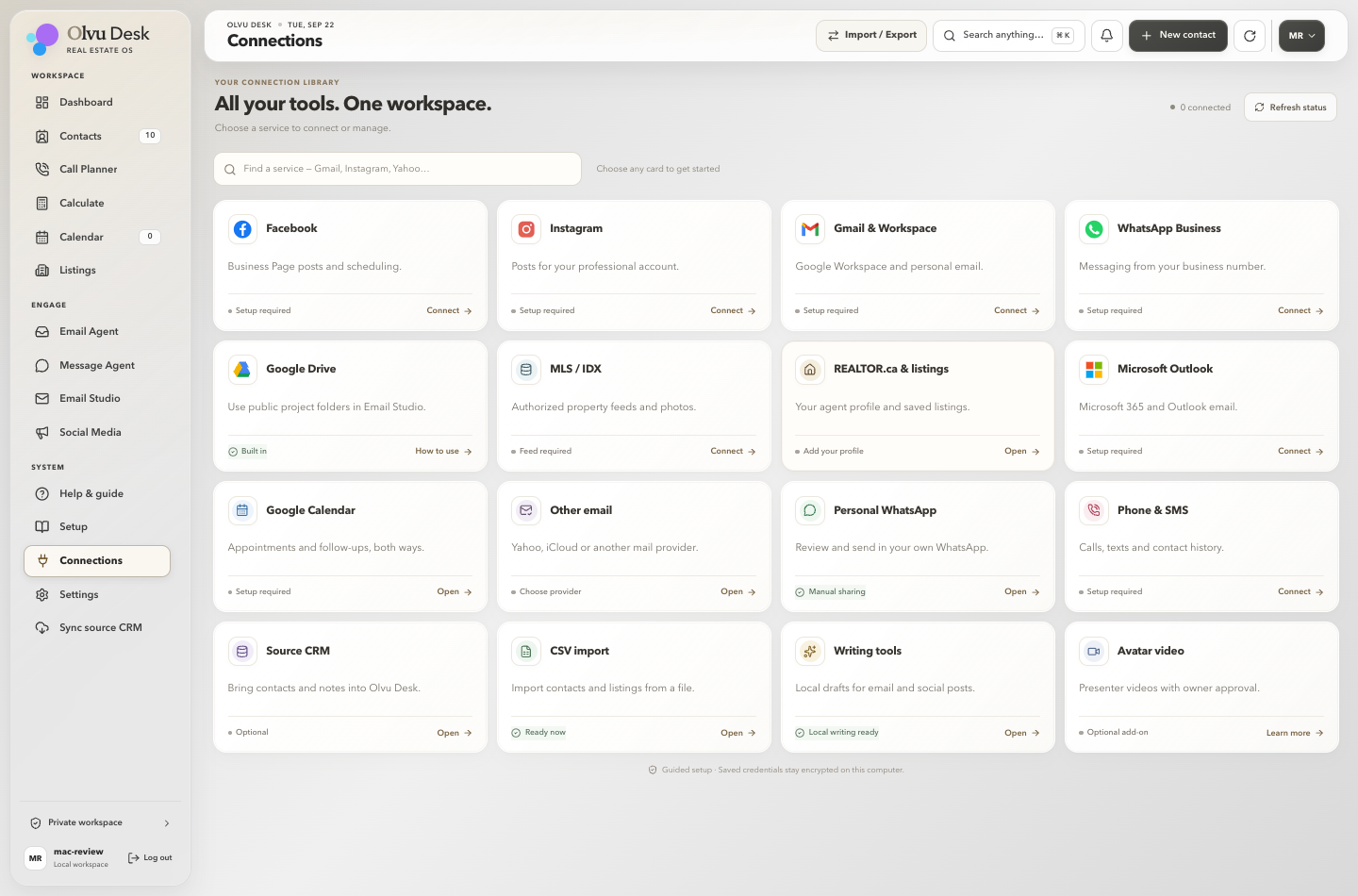Focus the Find a service search field
Viewport: 1358px width, 896px height.
point(398,170)
